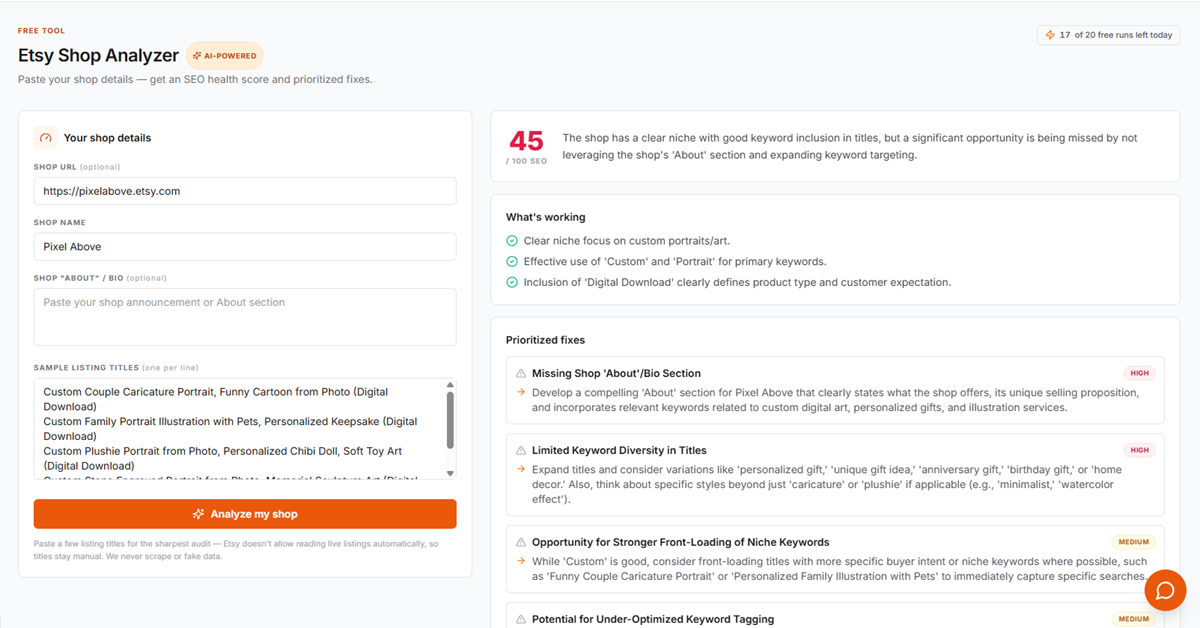This screenshot has width=1200, height=628.
Task: Click the bolt icon in free runs counter
Action: pyautogui.click(x=1050, y=35)
